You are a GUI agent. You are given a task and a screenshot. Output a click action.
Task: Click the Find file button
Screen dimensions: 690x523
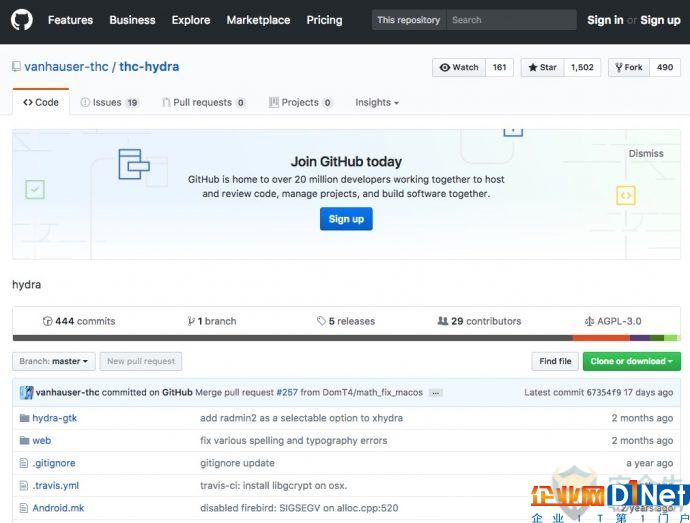tap(555, 361)
